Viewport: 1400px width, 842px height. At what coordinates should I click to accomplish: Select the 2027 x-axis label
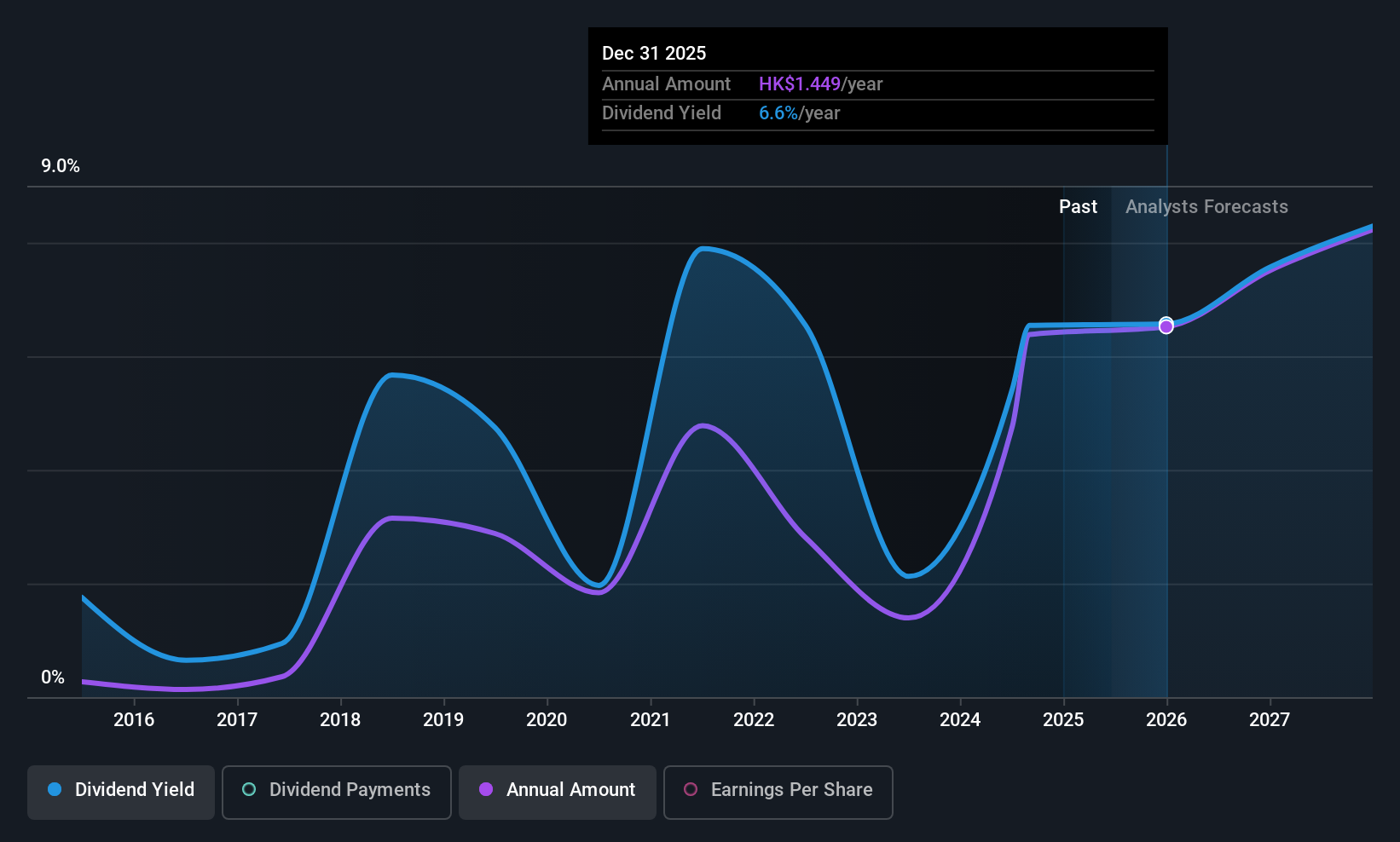tap(1270, 719)
